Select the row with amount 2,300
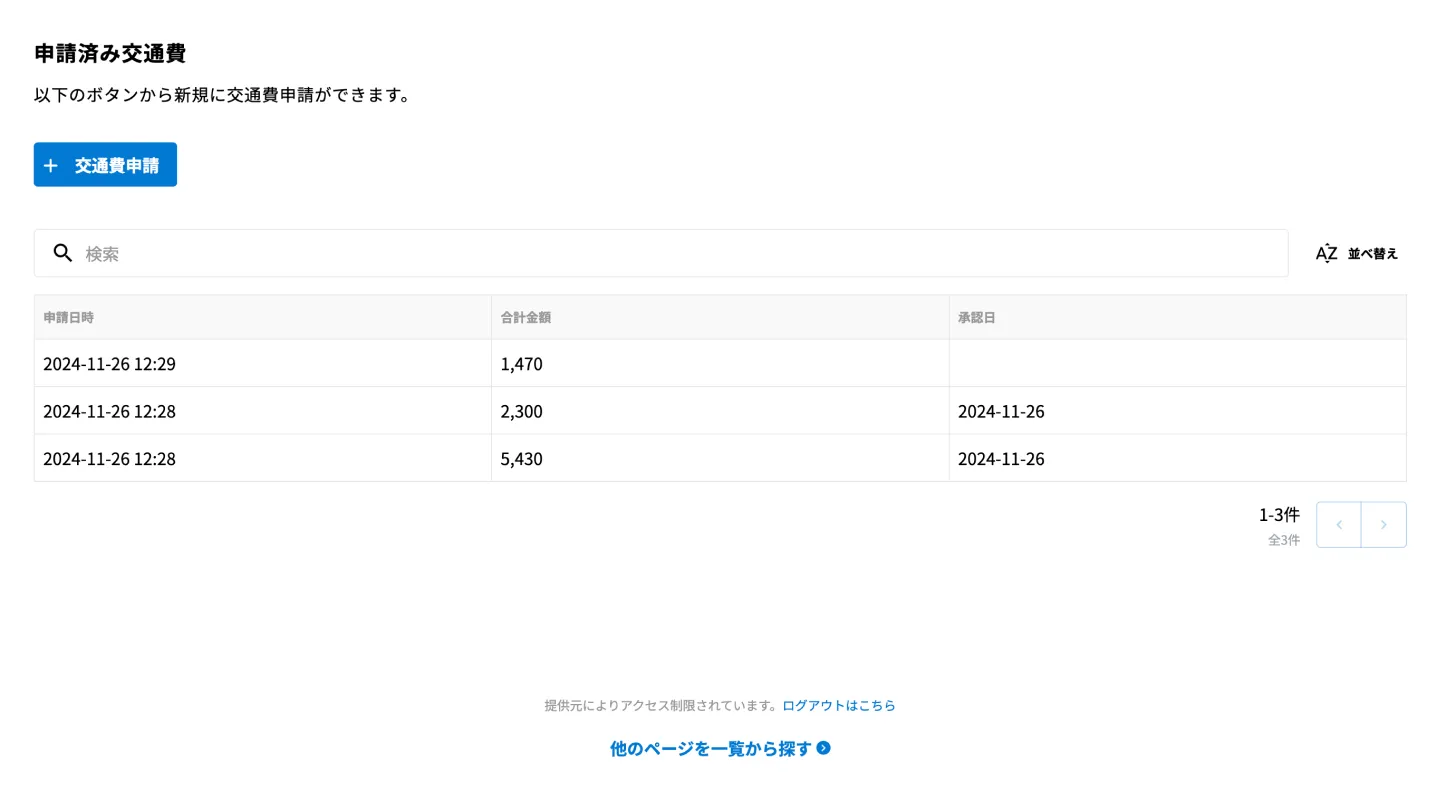Viewport: 1440px width, 810px height. pyautogui.click(x=521, y=411)
